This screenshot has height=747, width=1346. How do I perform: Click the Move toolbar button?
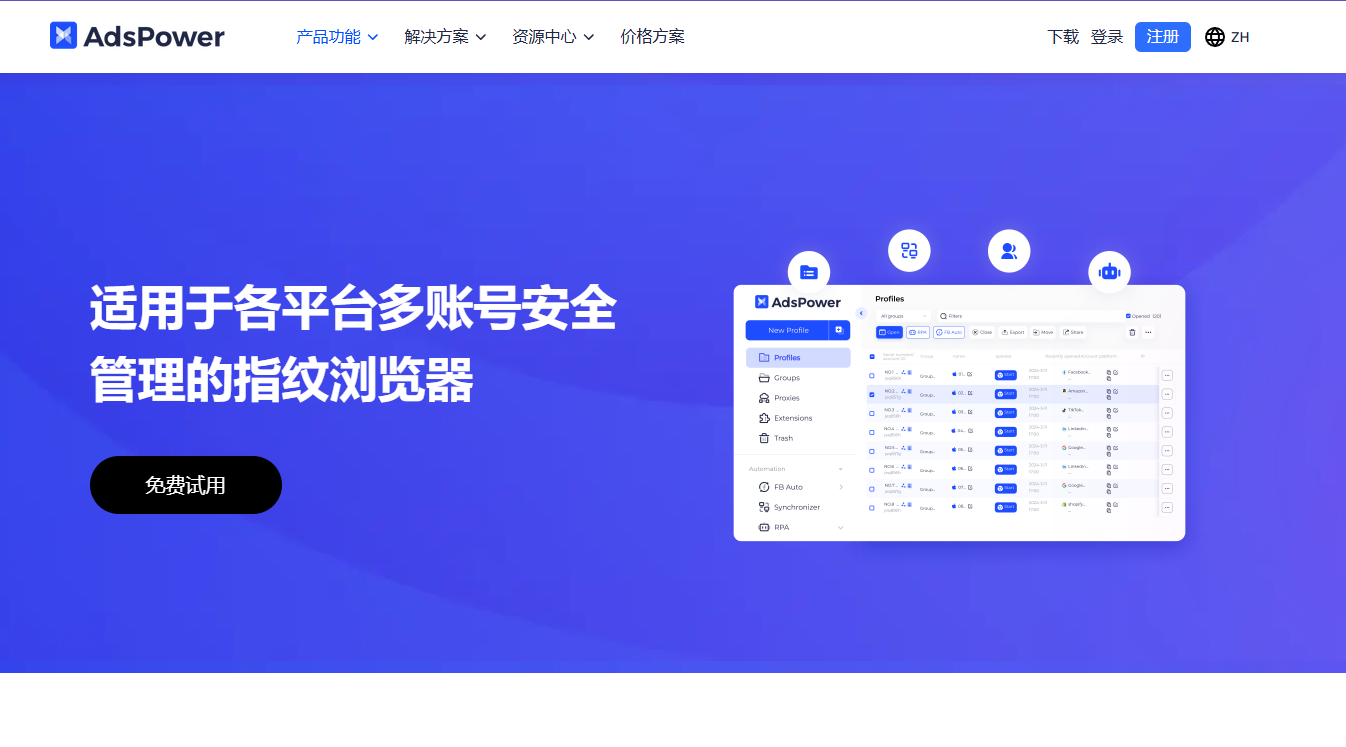point(1043,332)
